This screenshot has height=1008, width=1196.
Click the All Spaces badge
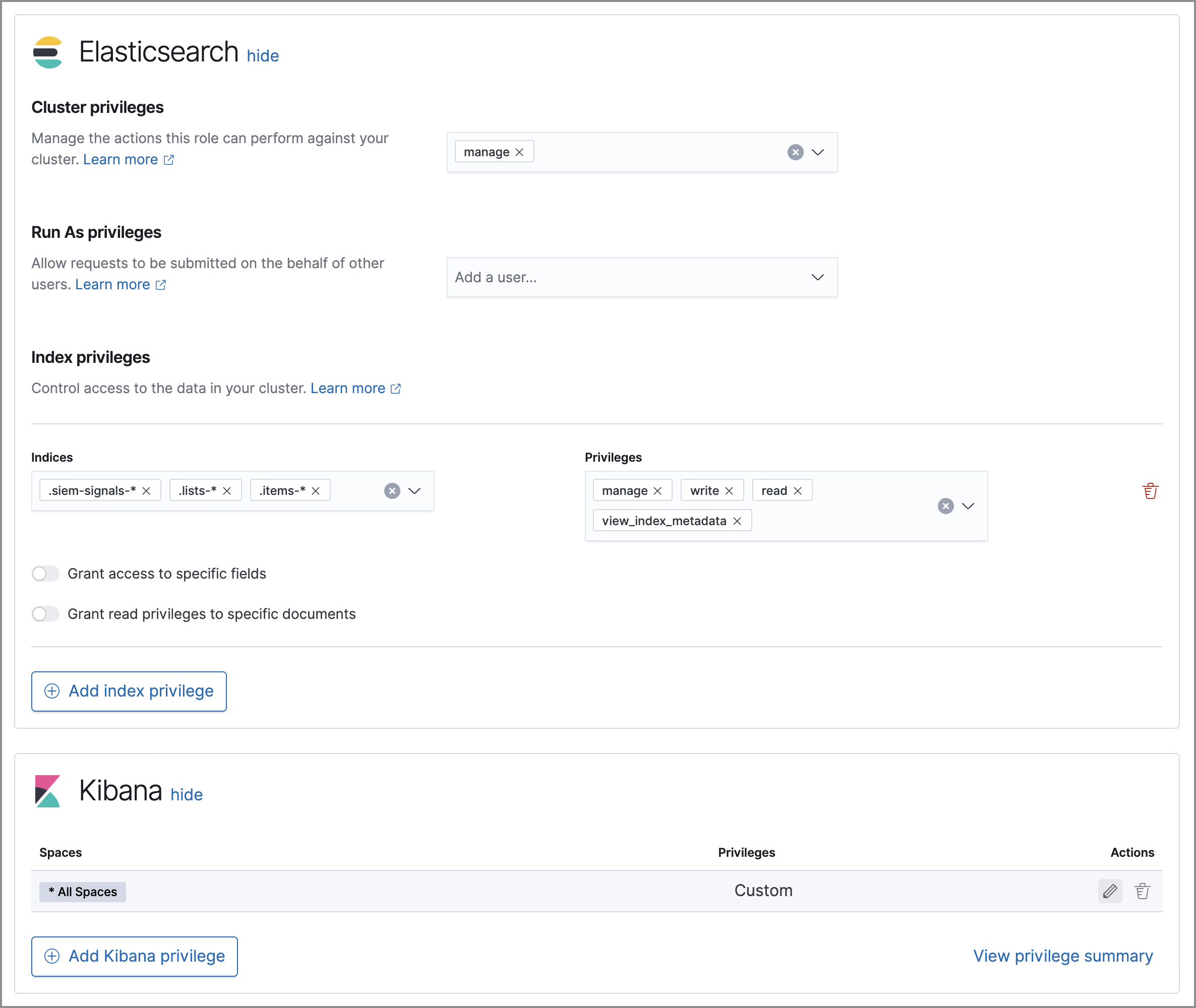tap(83, 892)
